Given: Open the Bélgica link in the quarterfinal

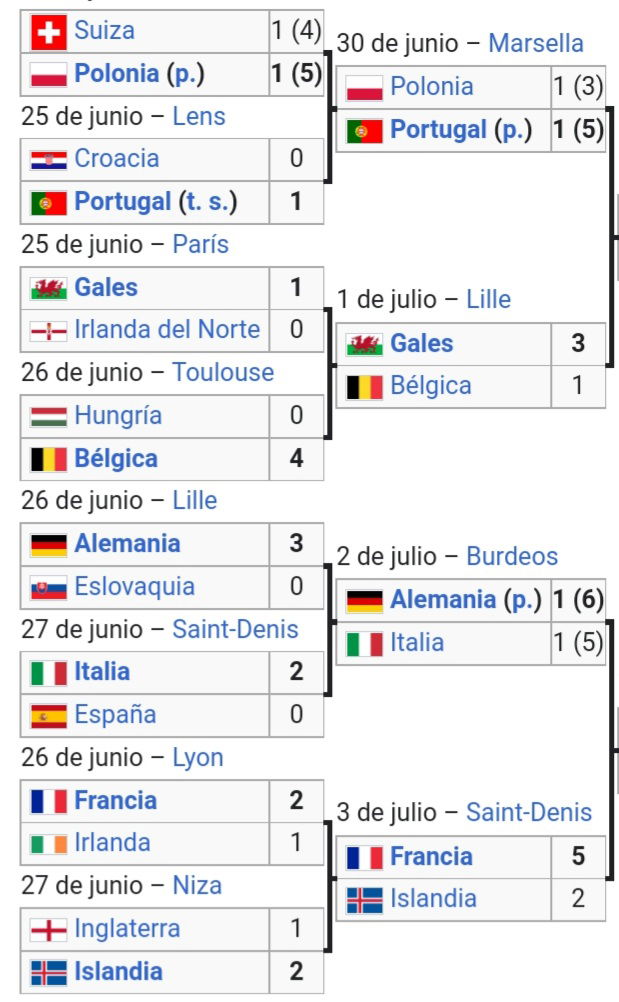Looking at the screenshot, I should 431,386.
